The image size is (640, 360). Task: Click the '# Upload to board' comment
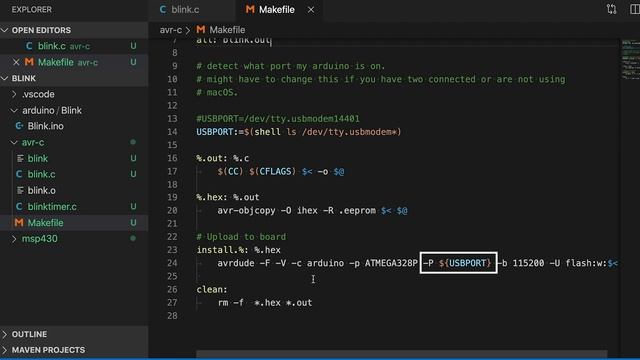(241, 237)
